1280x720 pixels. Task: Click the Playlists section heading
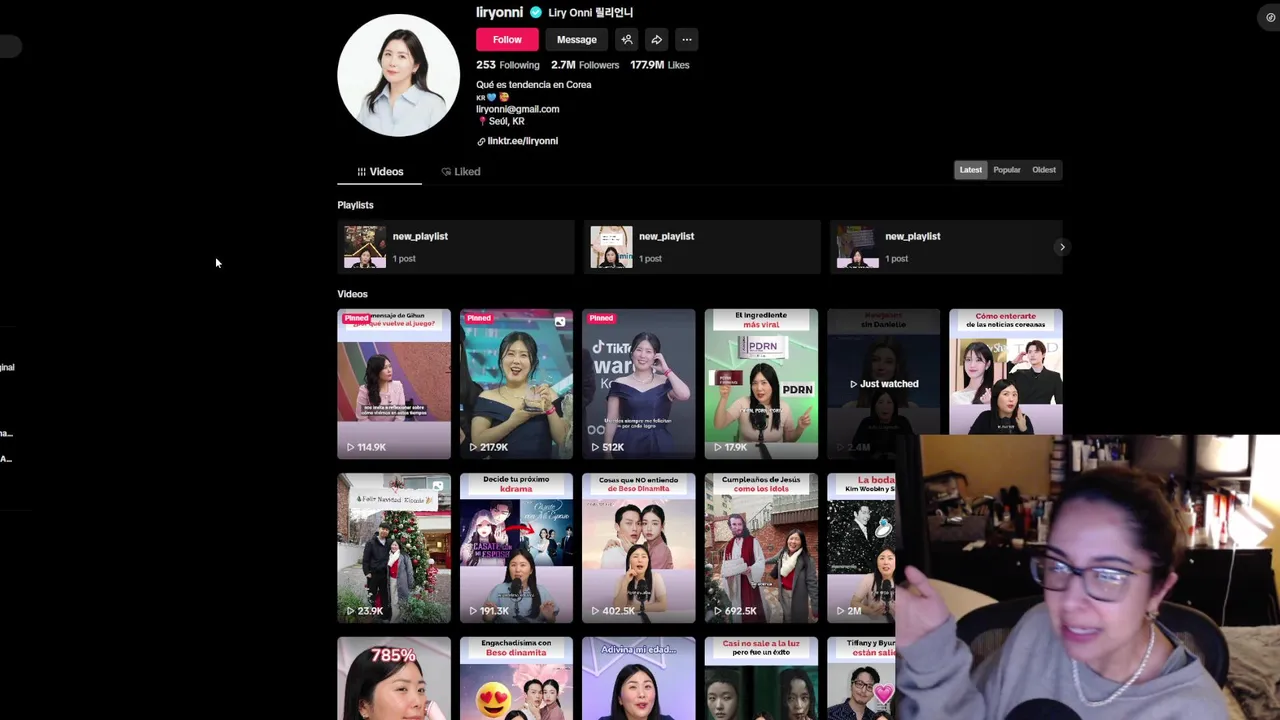(x=355, y=205)
